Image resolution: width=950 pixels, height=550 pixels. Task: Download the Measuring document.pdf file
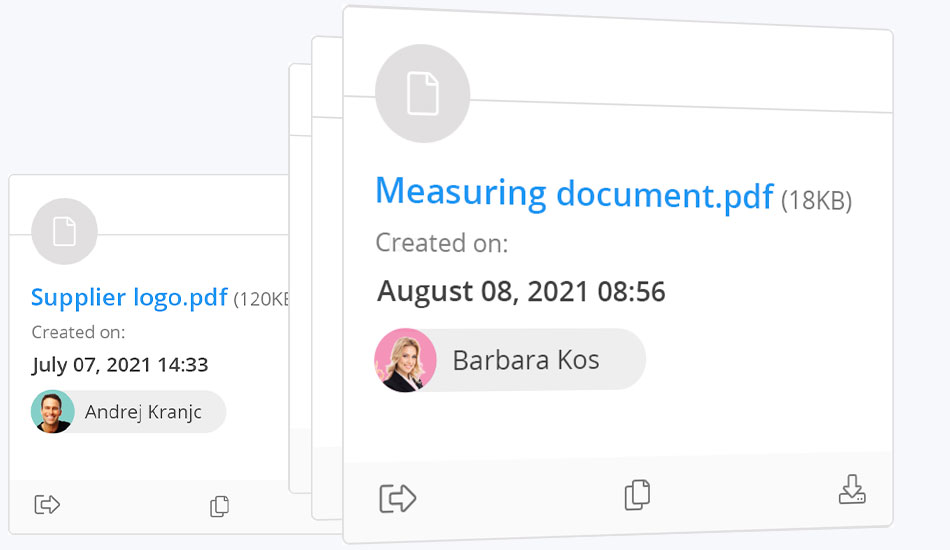point(852,490)
